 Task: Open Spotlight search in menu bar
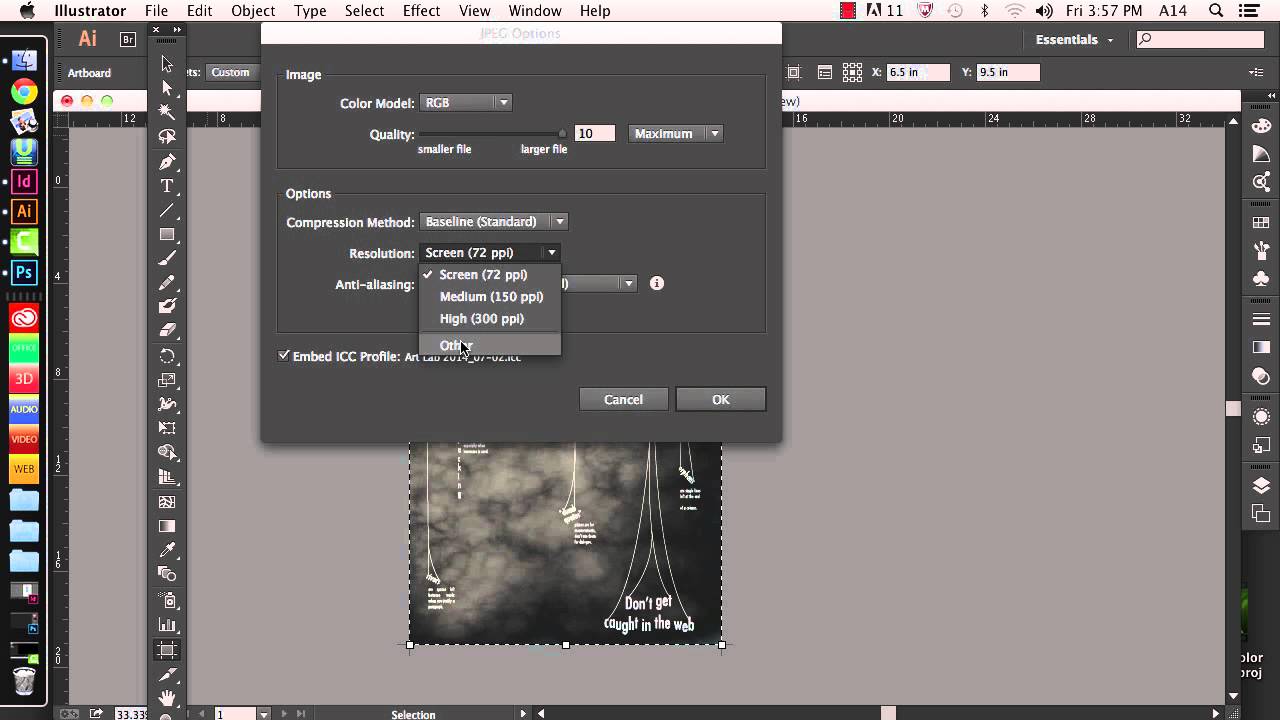pyautogui.click(x=1216, y=11)
